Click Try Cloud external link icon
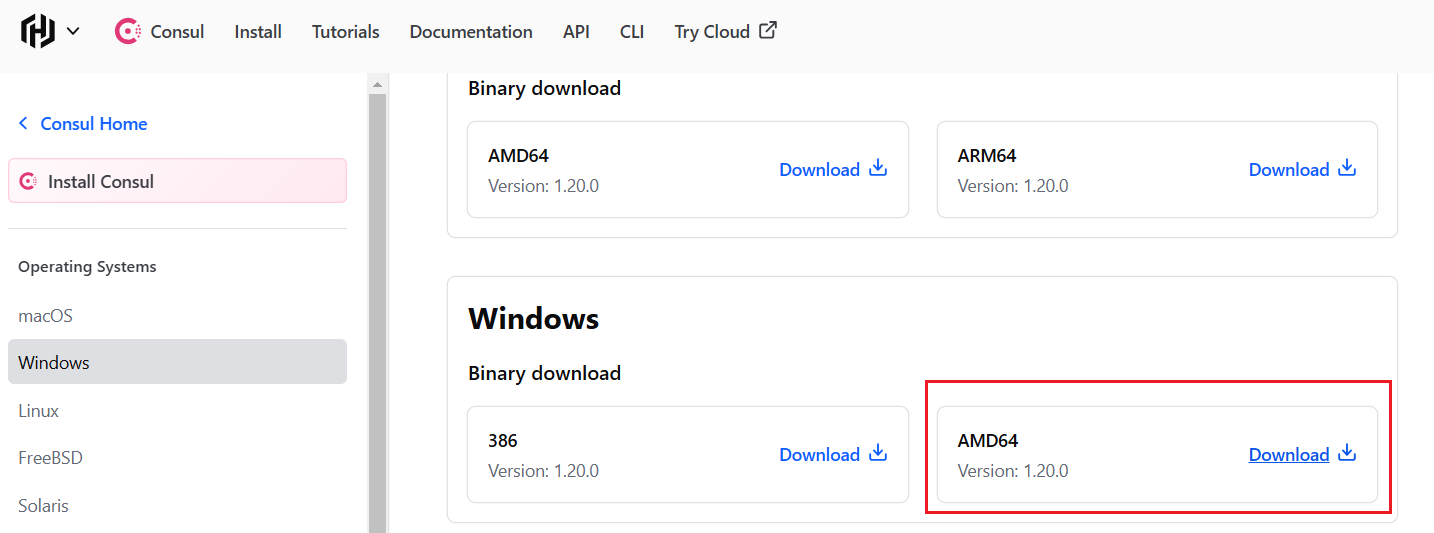The image size is (1434, 533). click(x=768, y=30)
